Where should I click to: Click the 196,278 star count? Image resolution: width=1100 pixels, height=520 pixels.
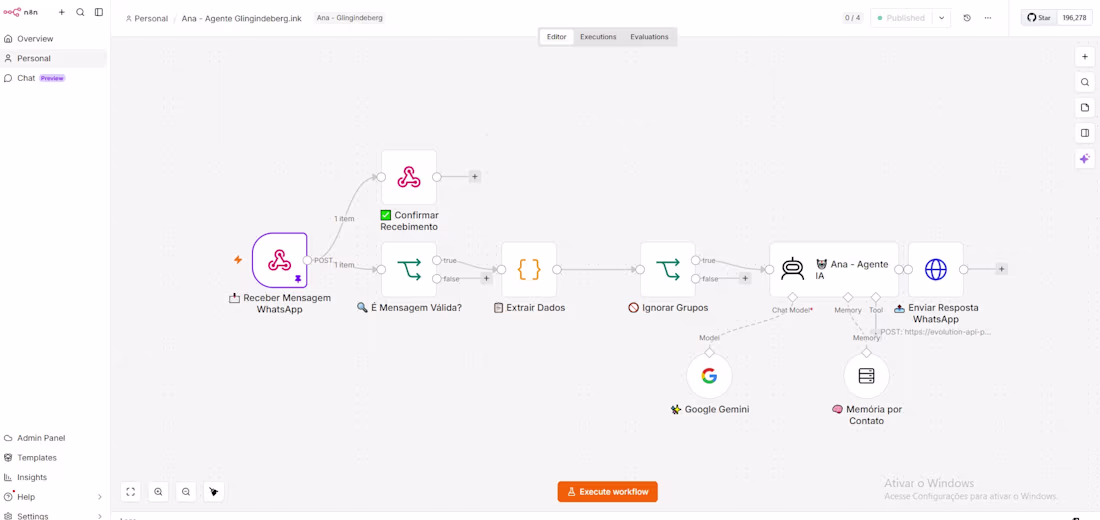click(x=1074, y=18)
